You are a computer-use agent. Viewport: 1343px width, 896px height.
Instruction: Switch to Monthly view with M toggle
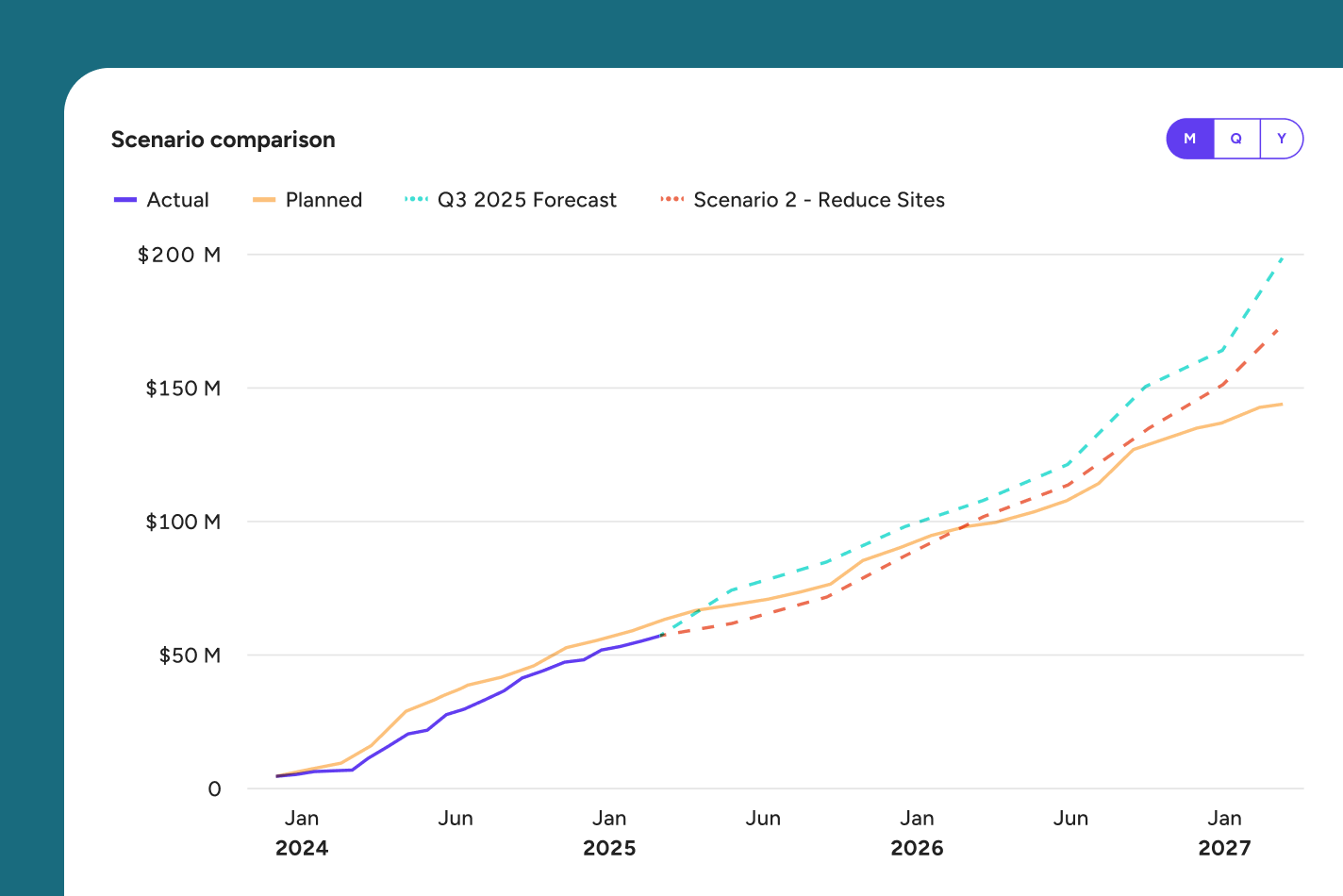click(1190, 139)
